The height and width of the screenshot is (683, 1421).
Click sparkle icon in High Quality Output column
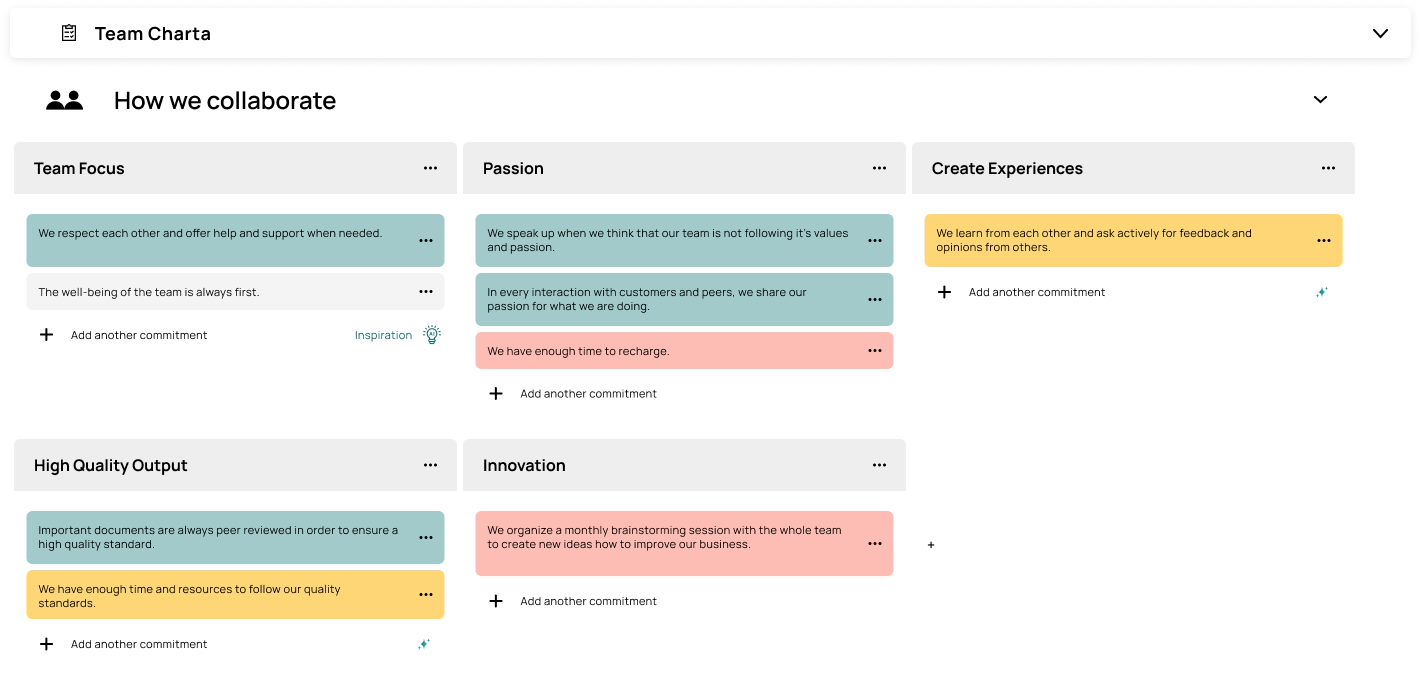pos(424,645)
